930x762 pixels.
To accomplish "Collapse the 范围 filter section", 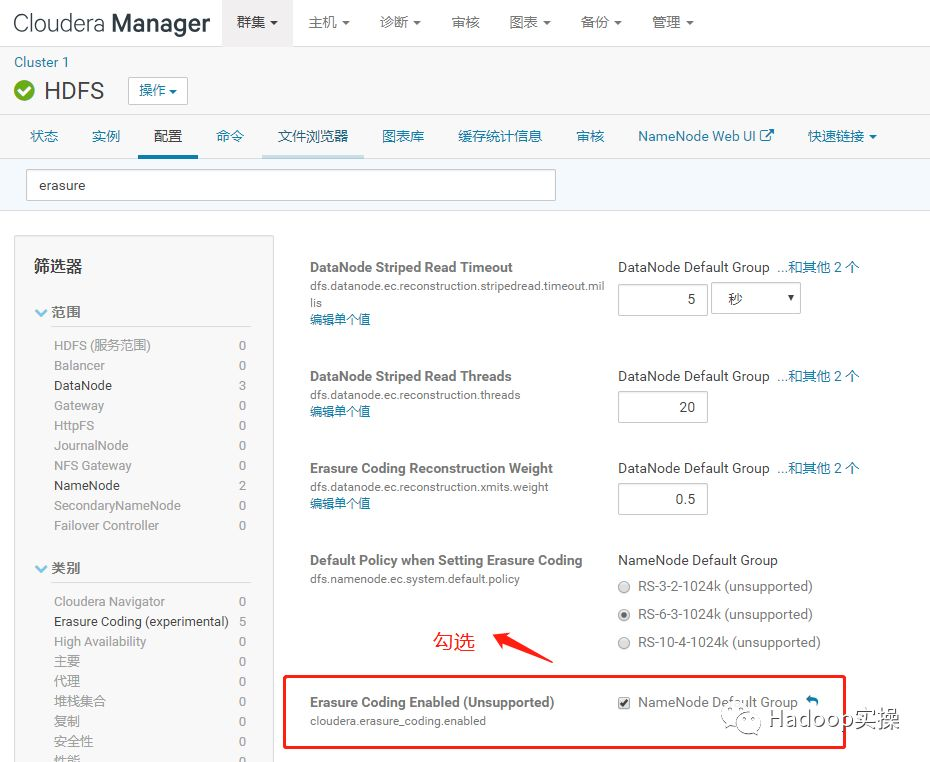I will (x=58, y=312).
